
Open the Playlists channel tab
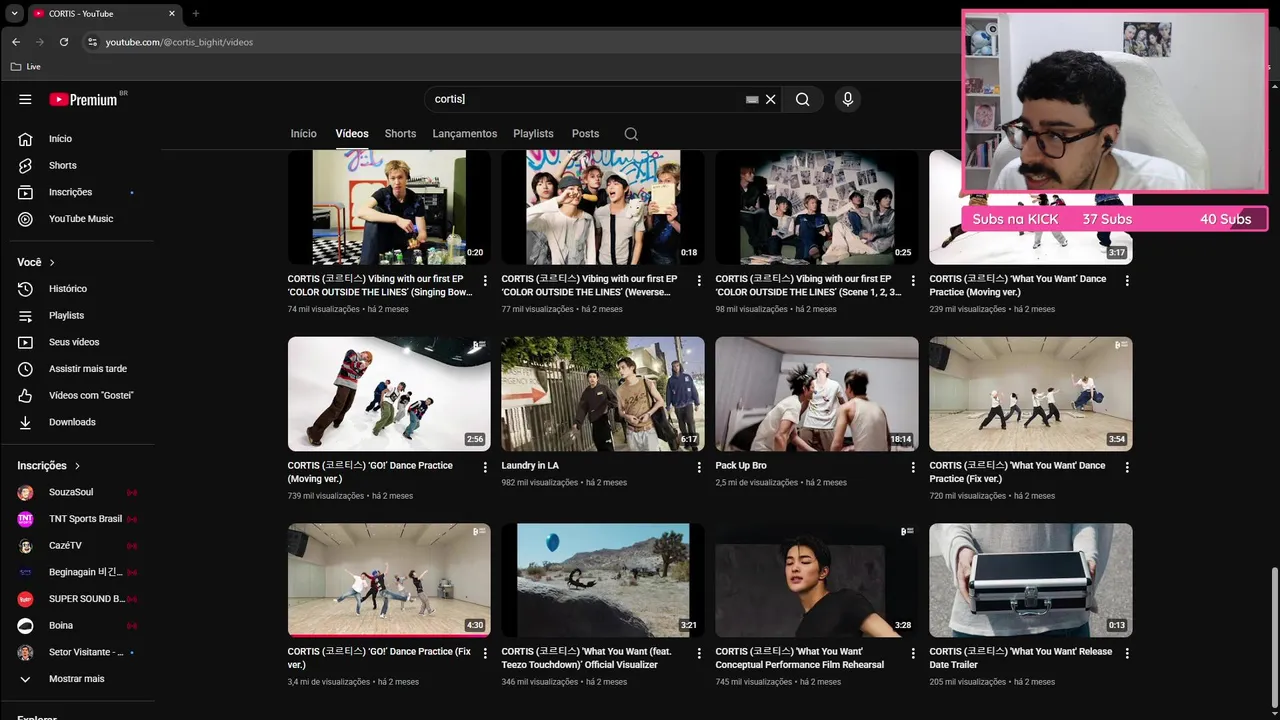click(533, 134)
